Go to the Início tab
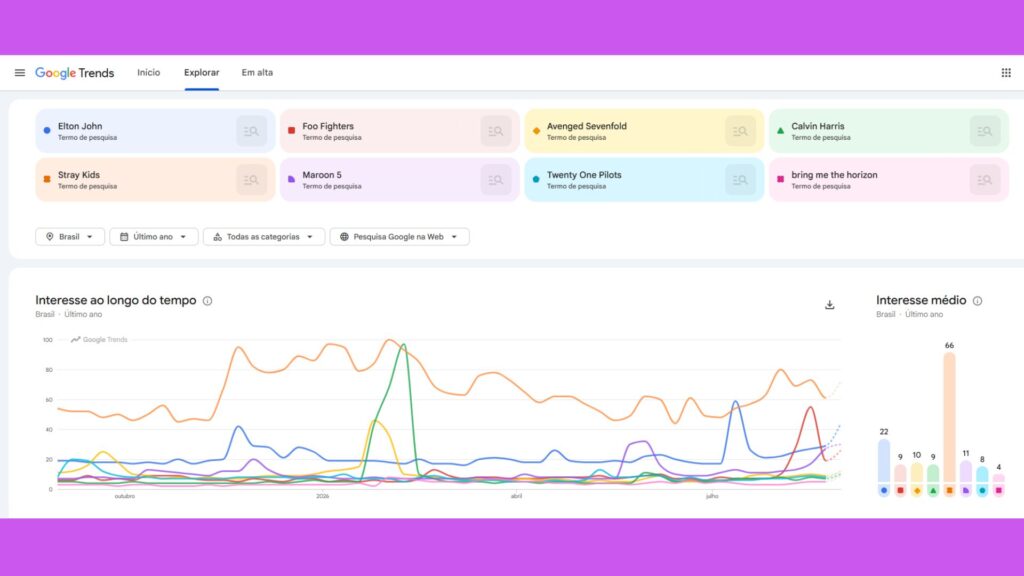 [148, 72]
